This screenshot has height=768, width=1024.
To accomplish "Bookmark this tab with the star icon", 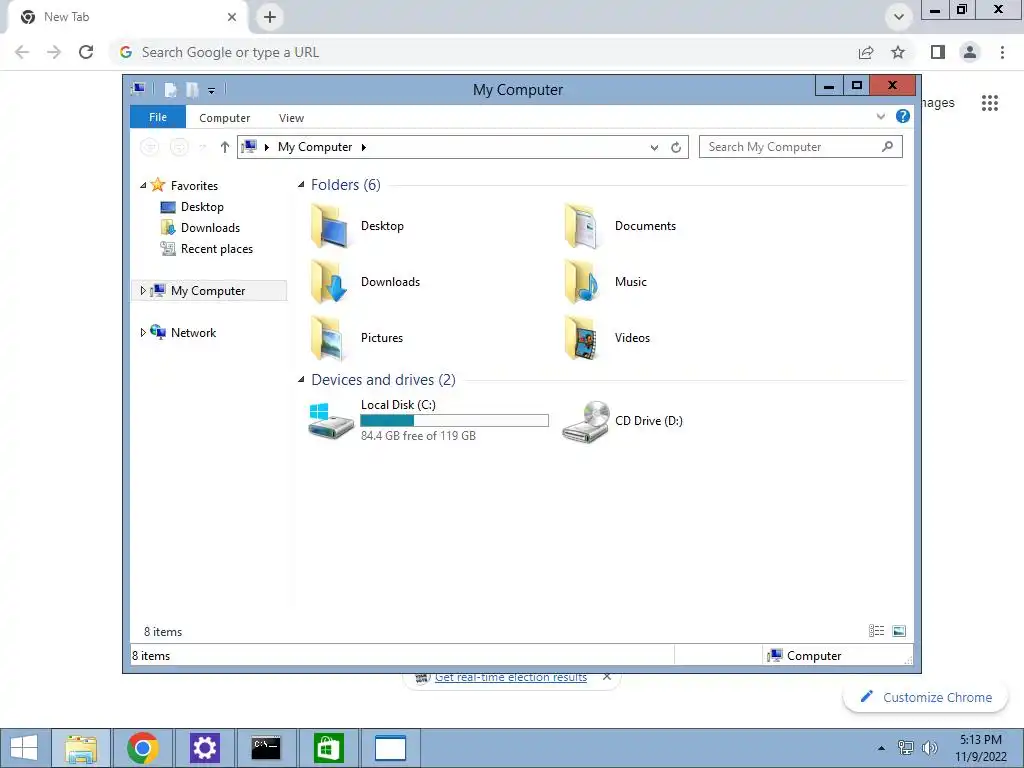I will click(x=898, y=52).
